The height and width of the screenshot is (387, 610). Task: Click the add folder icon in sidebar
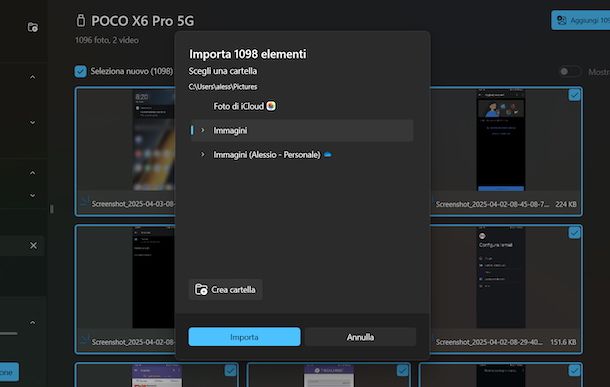click(x=33, y=27)
